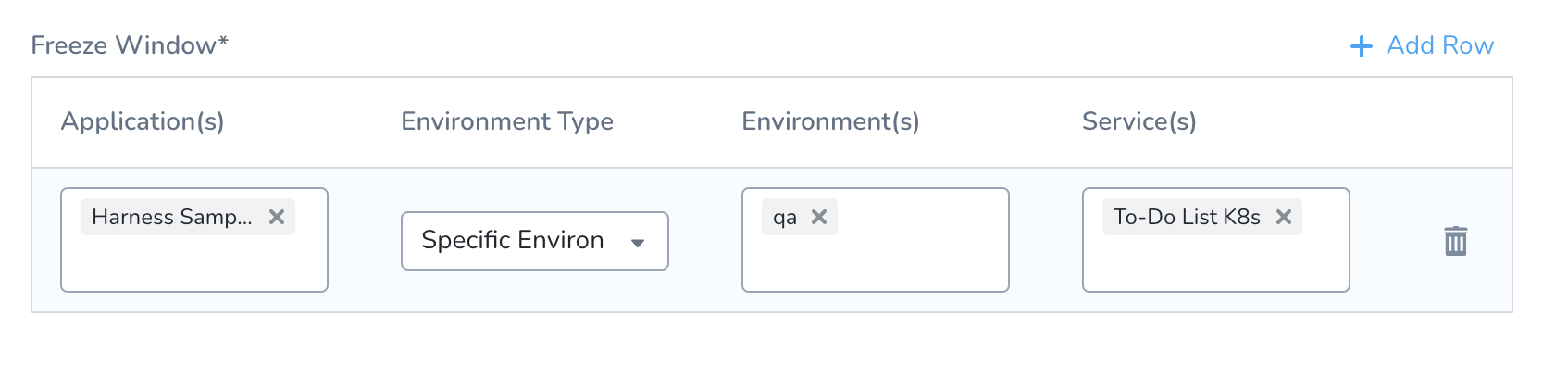1568x378 pixels.
Task: Click the Environment(s) column header
Action: tap(831, 121)
